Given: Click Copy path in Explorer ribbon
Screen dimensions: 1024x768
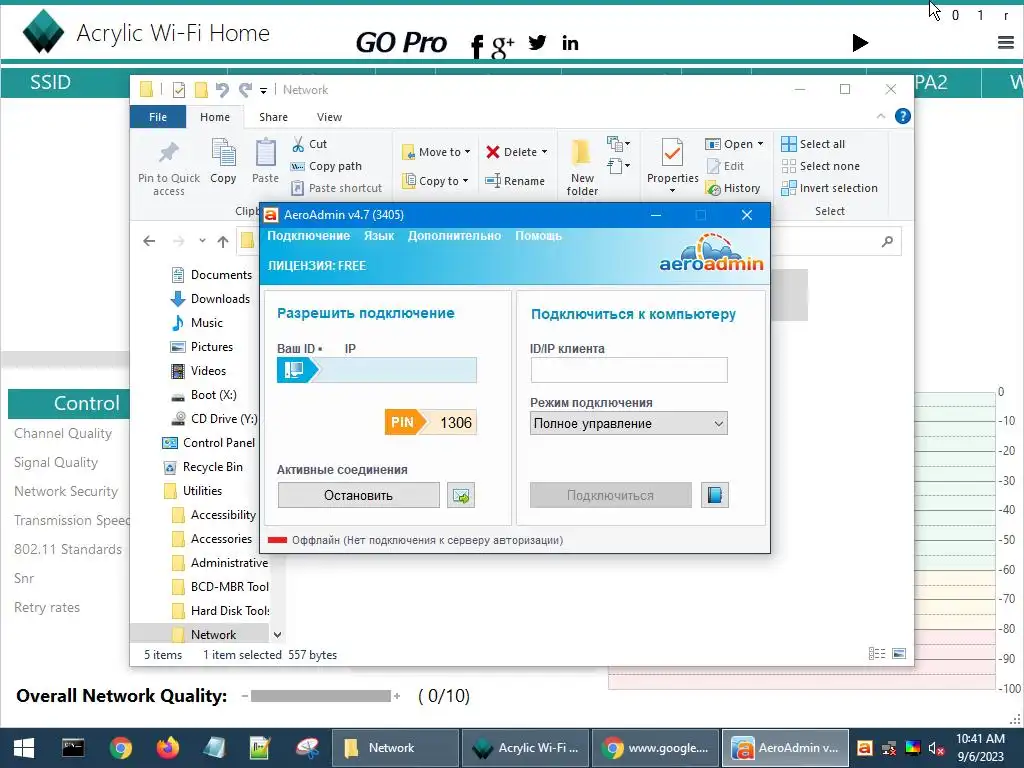Looking at the screenshot, I should click(x=326, y=166).
